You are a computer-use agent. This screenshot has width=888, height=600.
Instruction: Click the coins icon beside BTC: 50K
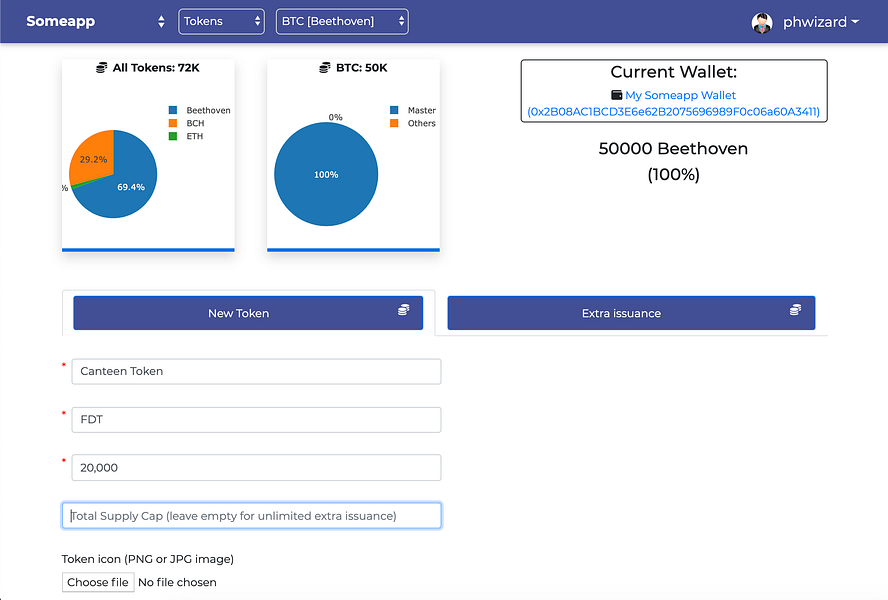click(x=325, y=68)
